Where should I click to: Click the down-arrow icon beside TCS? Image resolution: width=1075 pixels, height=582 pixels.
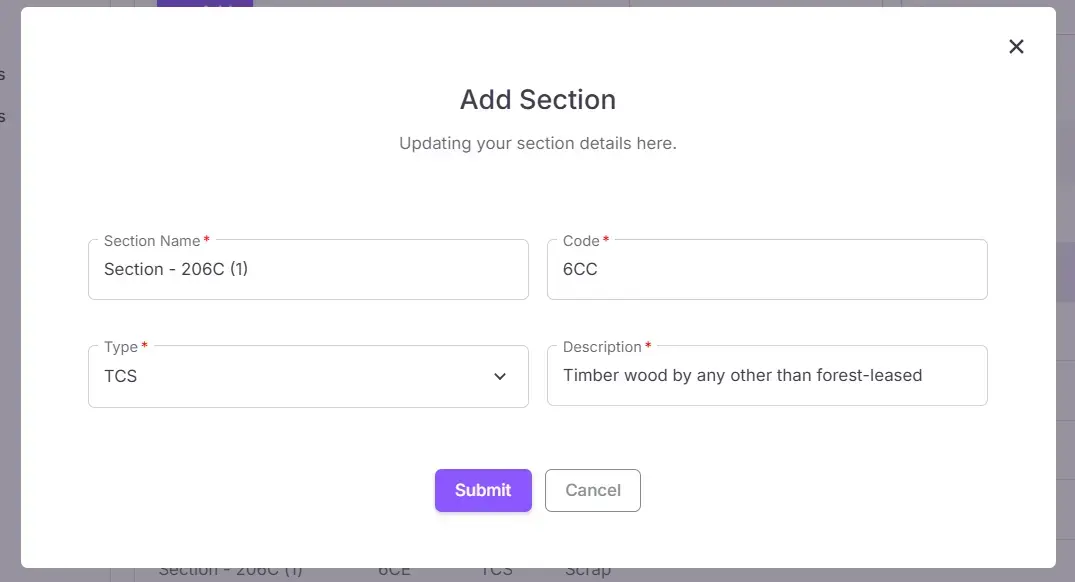[499, 376]
